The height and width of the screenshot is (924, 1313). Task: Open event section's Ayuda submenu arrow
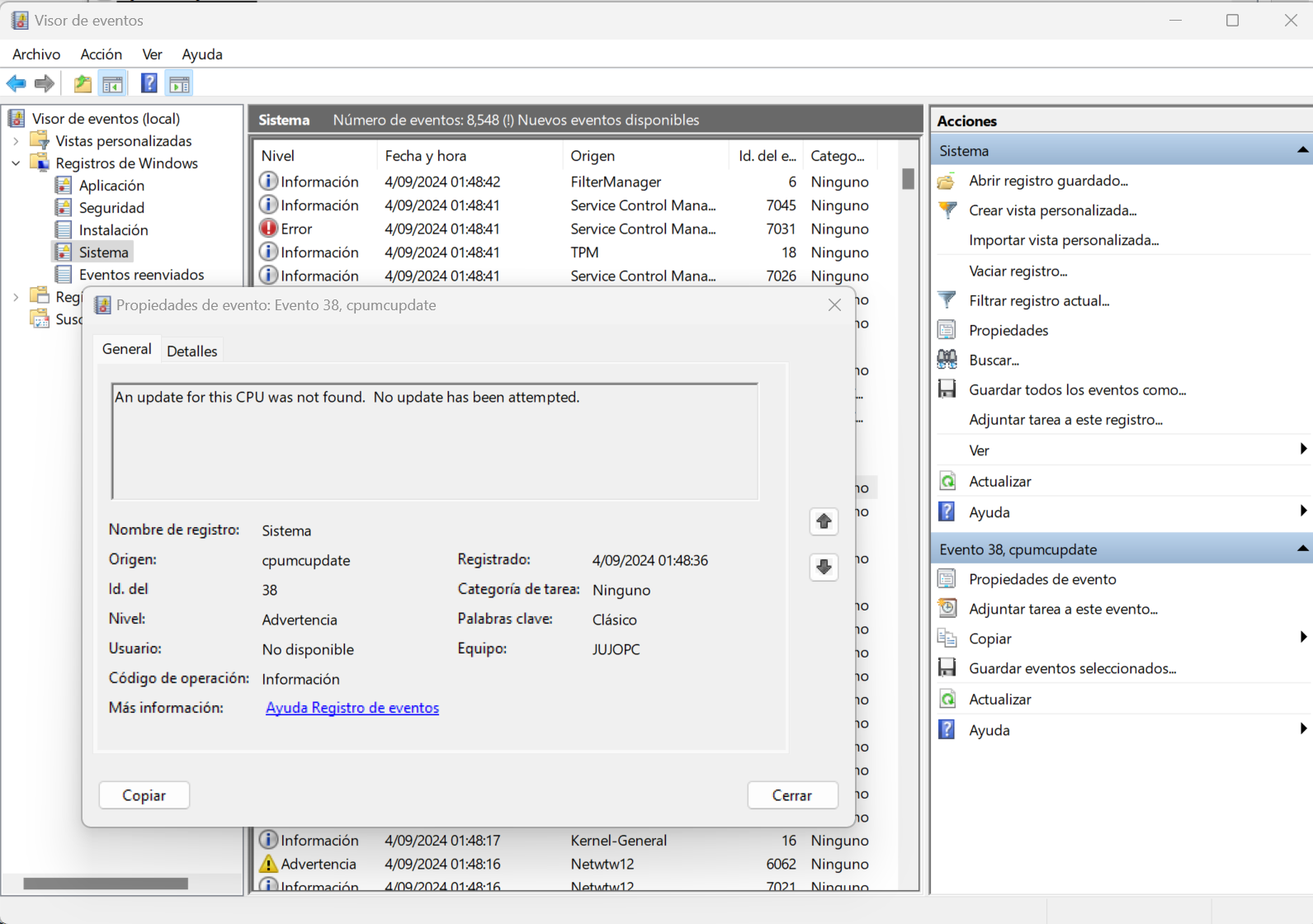pyautogui.click(x=1302, y=729)
